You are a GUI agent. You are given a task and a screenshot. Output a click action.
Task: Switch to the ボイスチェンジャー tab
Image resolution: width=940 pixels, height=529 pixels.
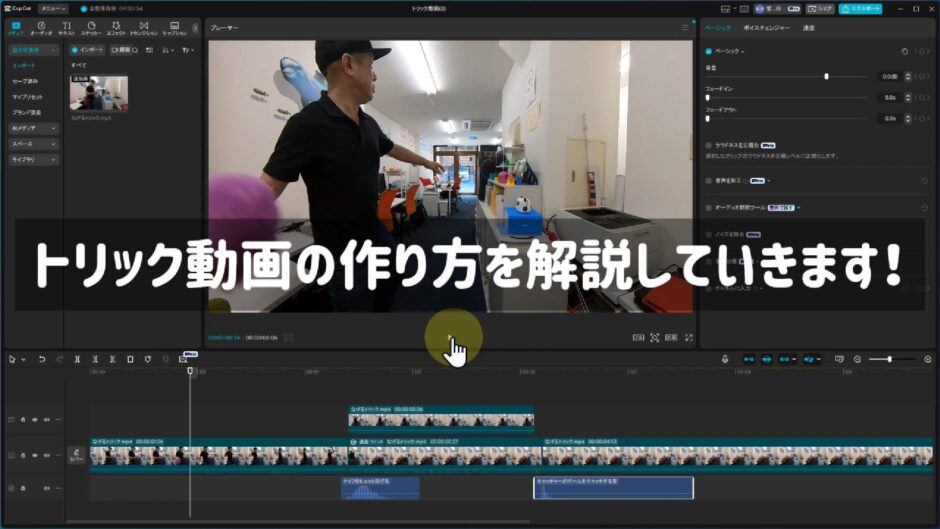pyautogui.click(x=766, y=28)
